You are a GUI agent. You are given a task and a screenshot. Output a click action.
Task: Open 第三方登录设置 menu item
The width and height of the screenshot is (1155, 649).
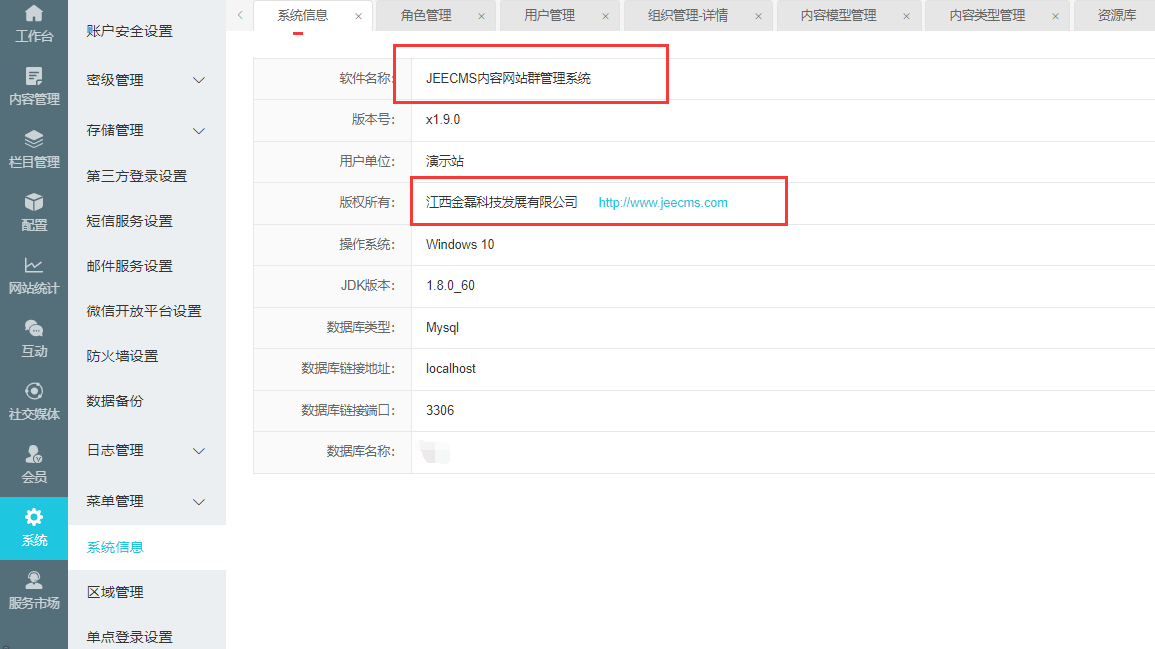pyautogui.click(x=136, y=176)
